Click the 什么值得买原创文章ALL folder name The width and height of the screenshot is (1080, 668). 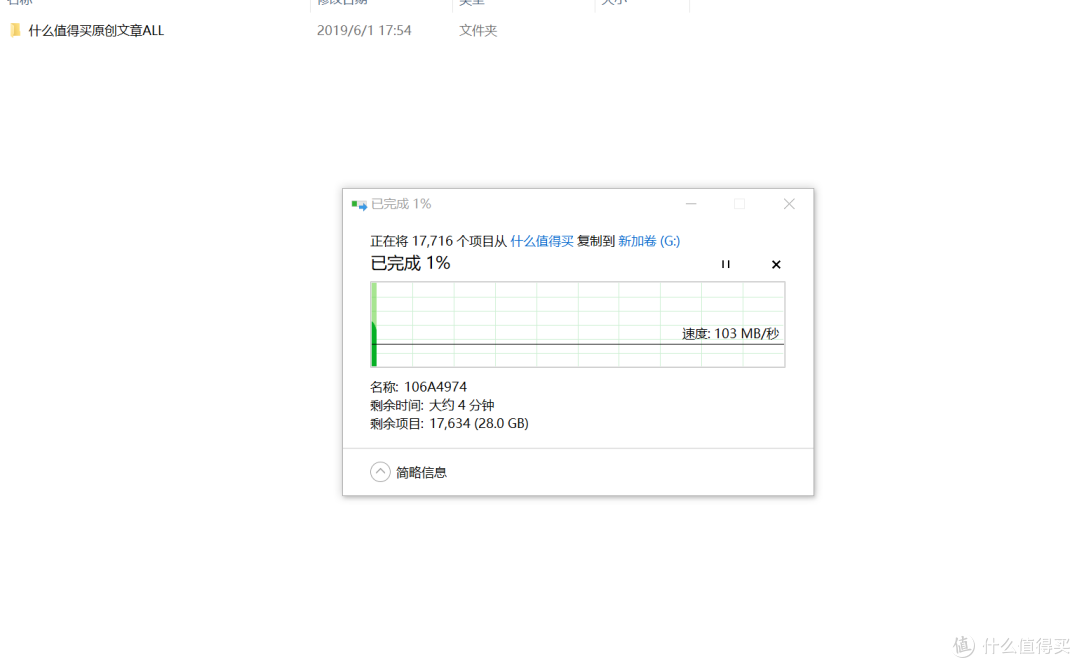(x=96, y=31)
